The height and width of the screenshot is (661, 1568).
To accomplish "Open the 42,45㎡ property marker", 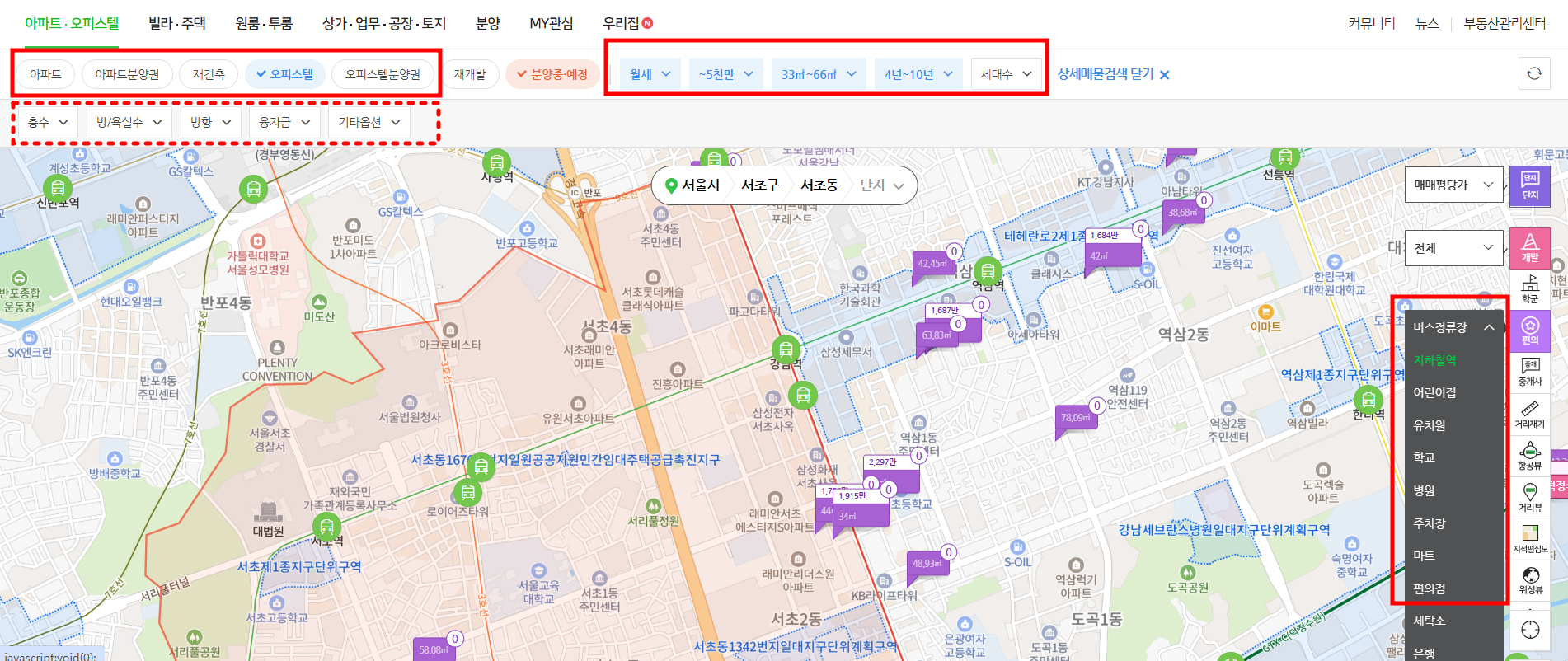I will [x=932, y=265].
